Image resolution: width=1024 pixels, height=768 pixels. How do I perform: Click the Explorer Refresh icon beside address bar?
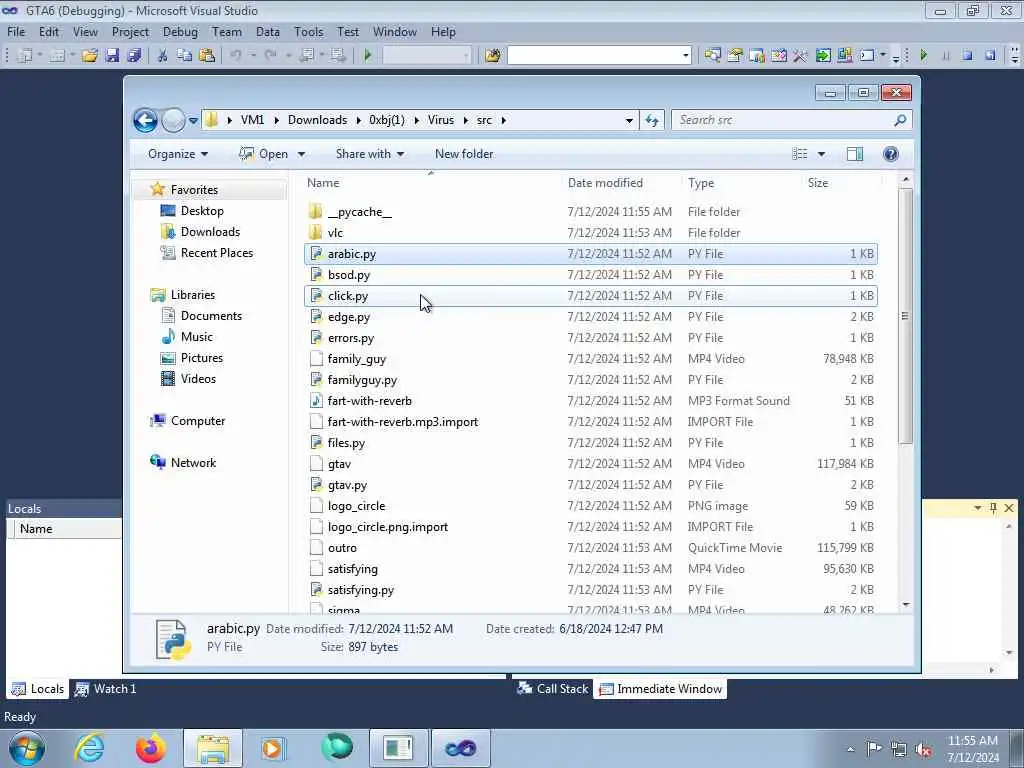click(652, 120)
